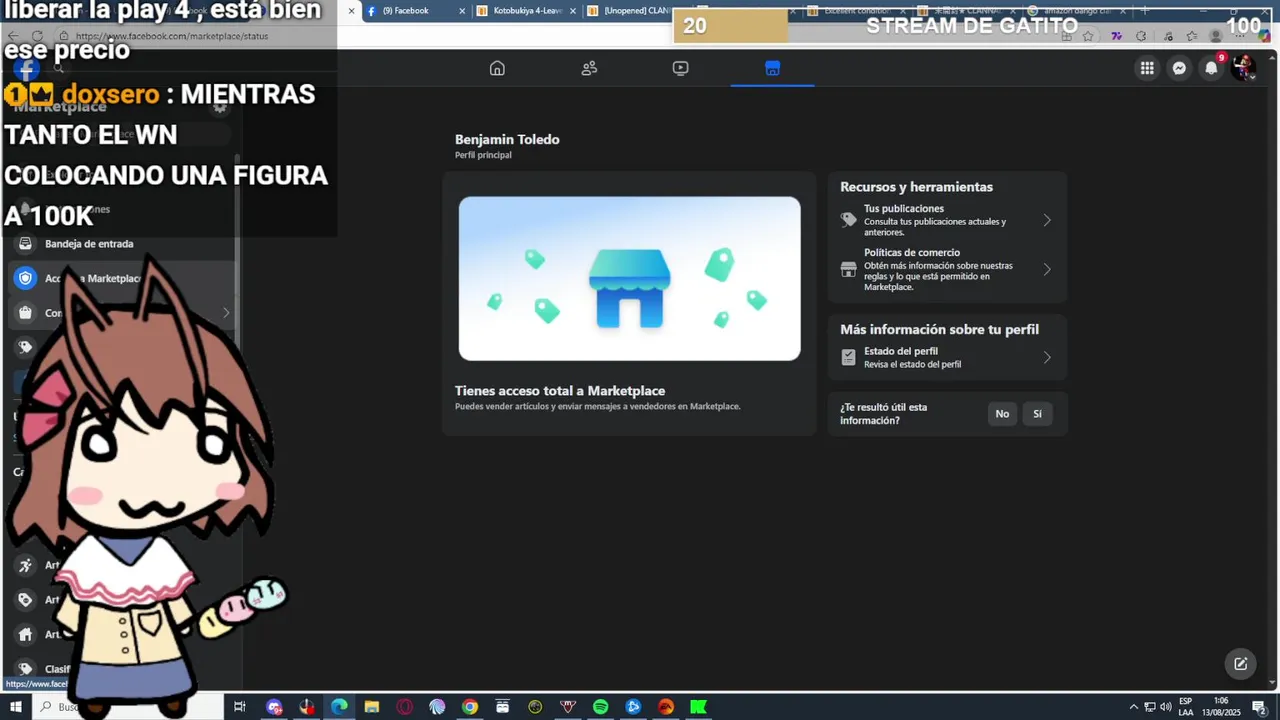Viewport: 1280px width, 720px height.
Task: Click the Facebook logo in header
Action: 26,68
